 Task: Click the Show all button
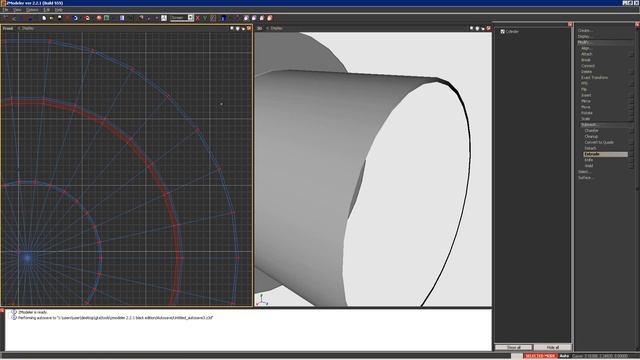[513, 347]
